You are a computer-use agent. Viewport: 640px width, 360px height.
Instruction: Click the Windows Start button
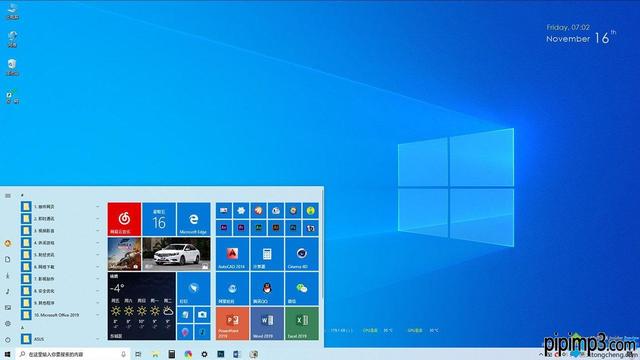coord(7,354)
